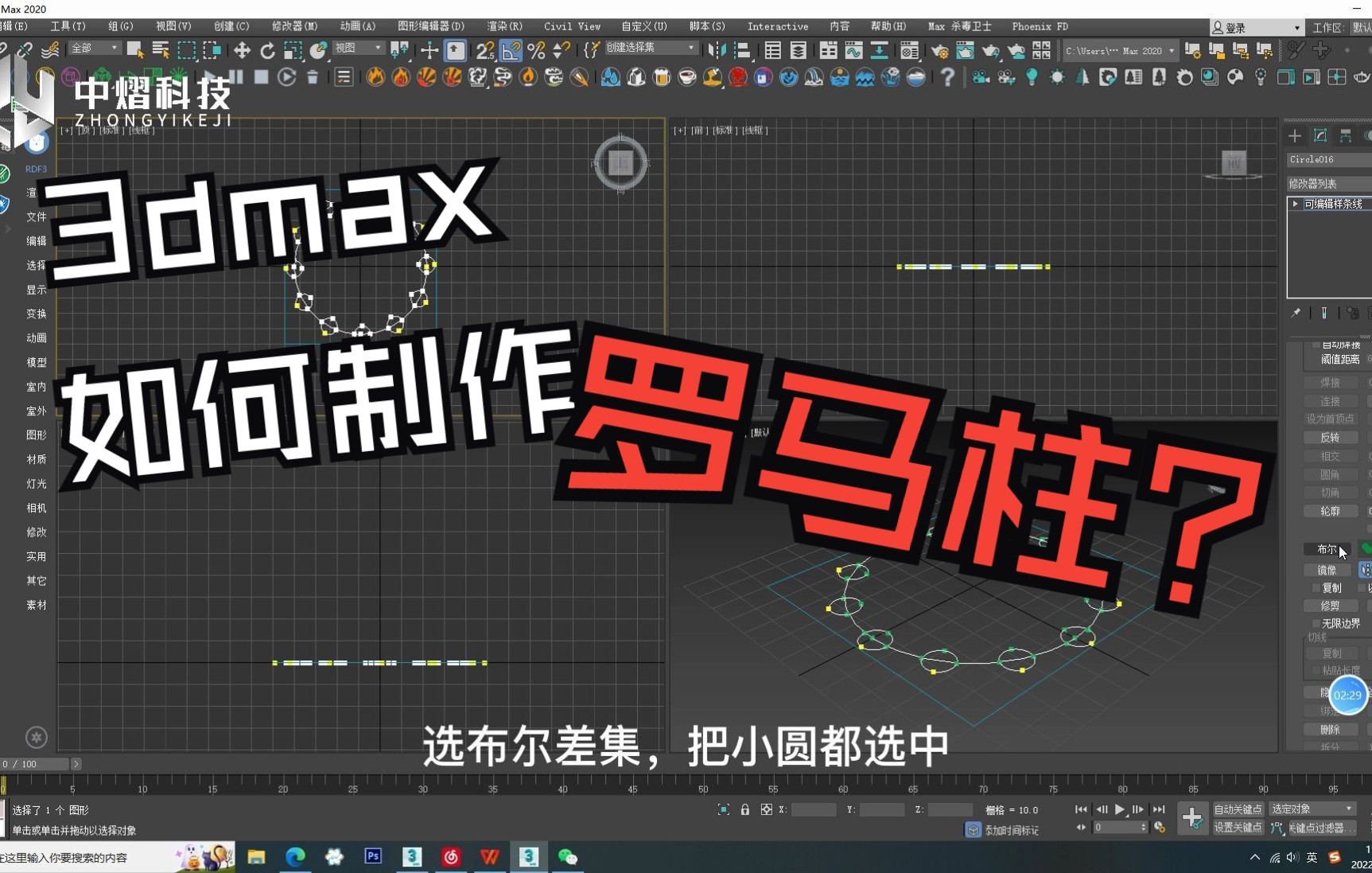Image resolution: width=1372 pixels, height=873 pixels.
Task: Open the '修改器列表' modifier list dropdown
Action: (1329, 184)
